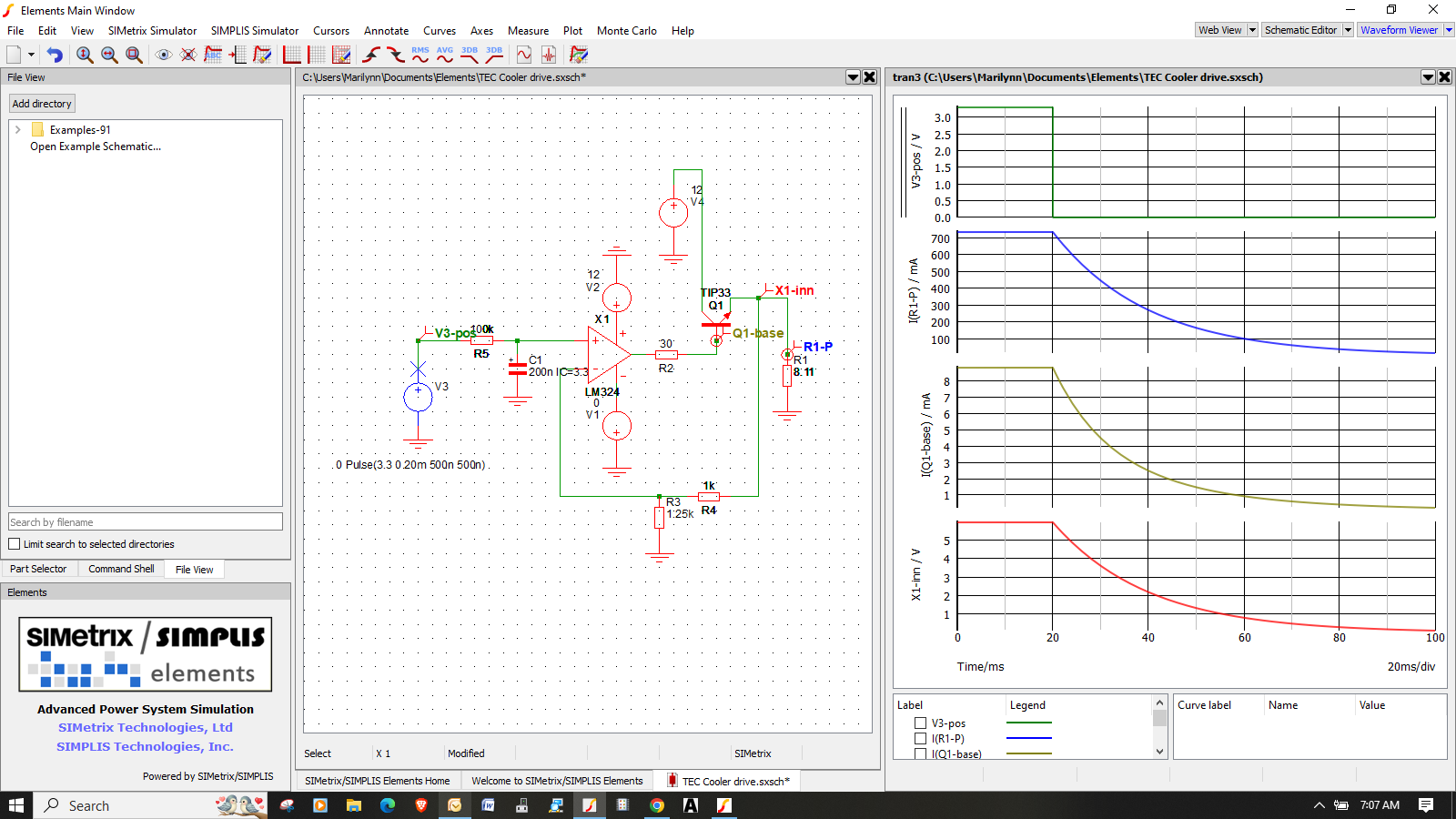Click the vertical zoom magnifier icon
This screenshot has height=819, width=1456.
coord(85,55)
